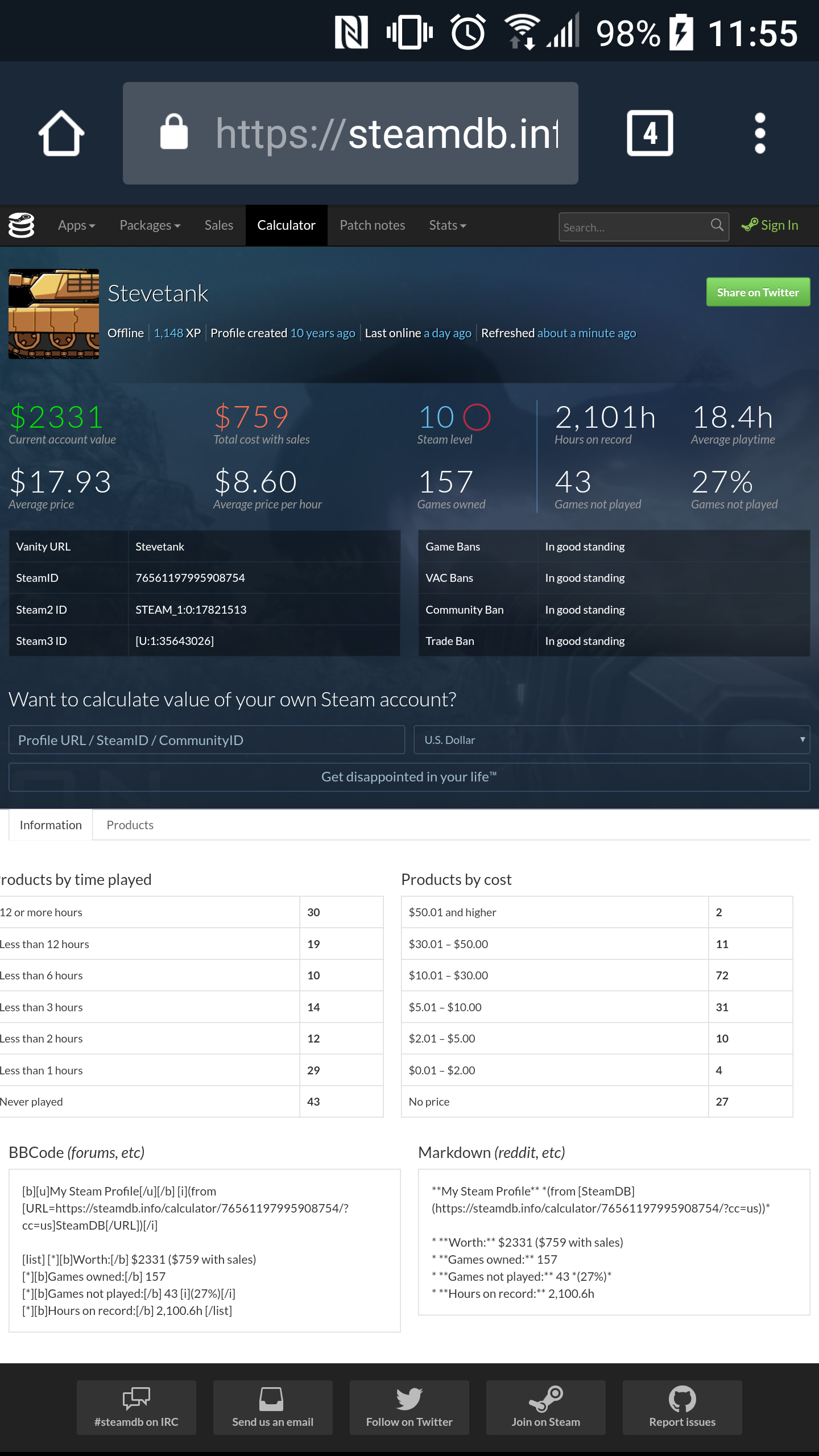Viewport: 819px width, 1456px height.
Task: Expand the Apps dropdown menu
Action: pyautogui.click(x=76, y=225)
